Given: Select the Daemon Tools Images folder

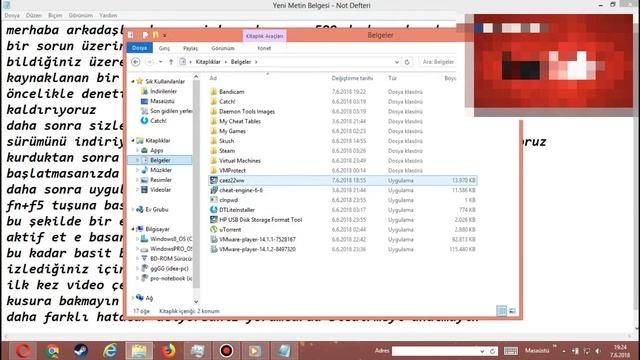Looking at the screenshot, I should click(247, 111).
